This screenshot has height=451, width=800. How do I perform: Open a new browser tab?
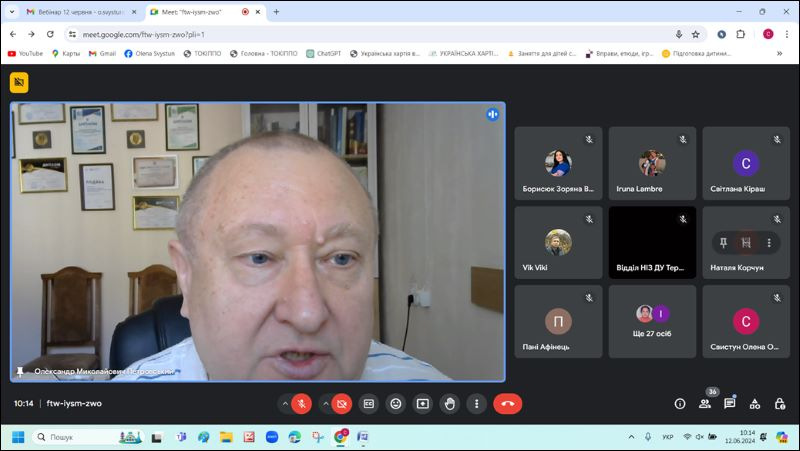click(x=276, y=12)
